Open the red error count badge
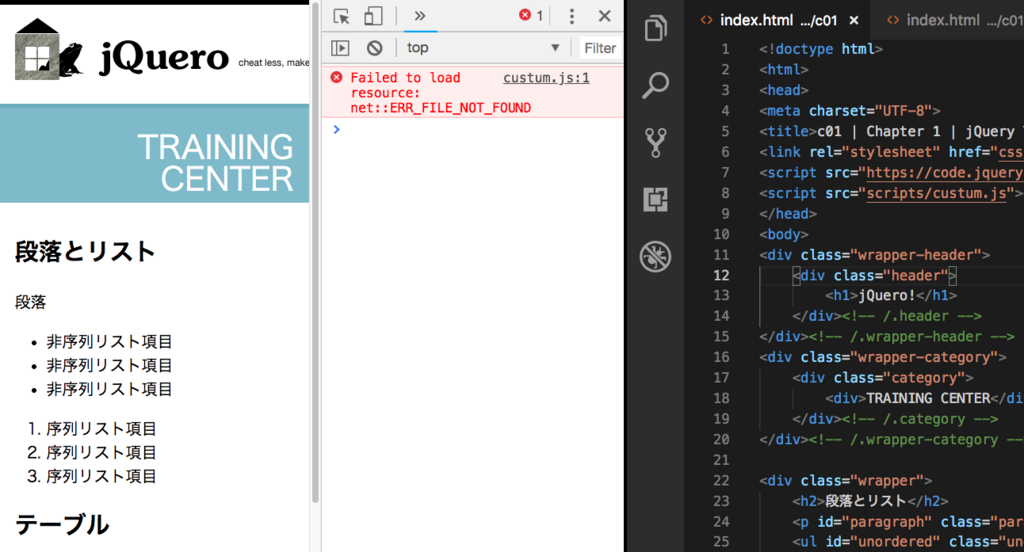1024x552 pixels. (x=531, y=15)
